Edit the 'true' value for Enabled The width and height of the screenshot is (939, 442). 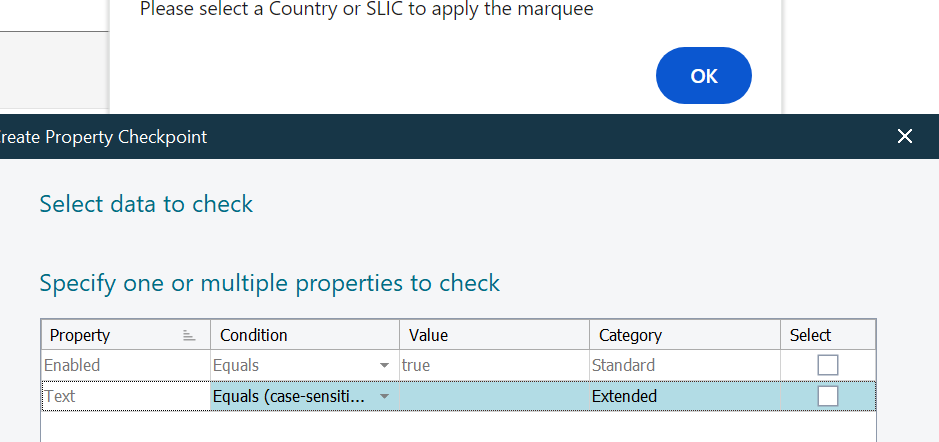point(494,366)
